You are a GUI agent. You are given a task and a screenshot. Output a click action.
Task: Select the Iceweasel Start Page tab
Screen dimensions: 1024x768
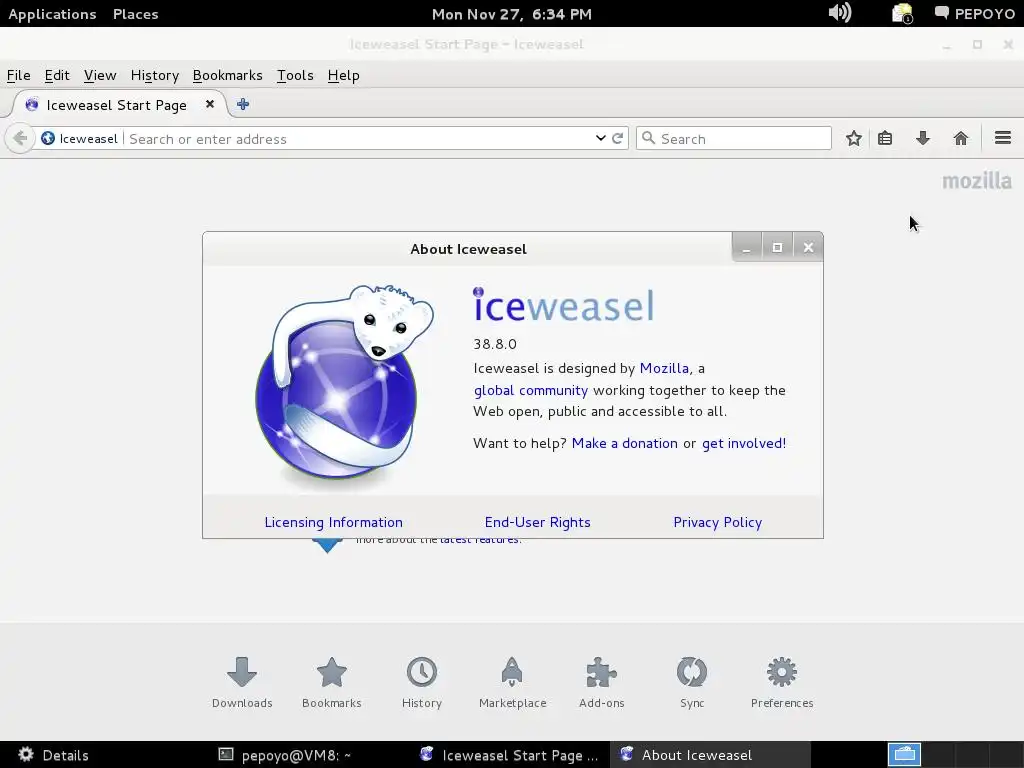point(116,105)
